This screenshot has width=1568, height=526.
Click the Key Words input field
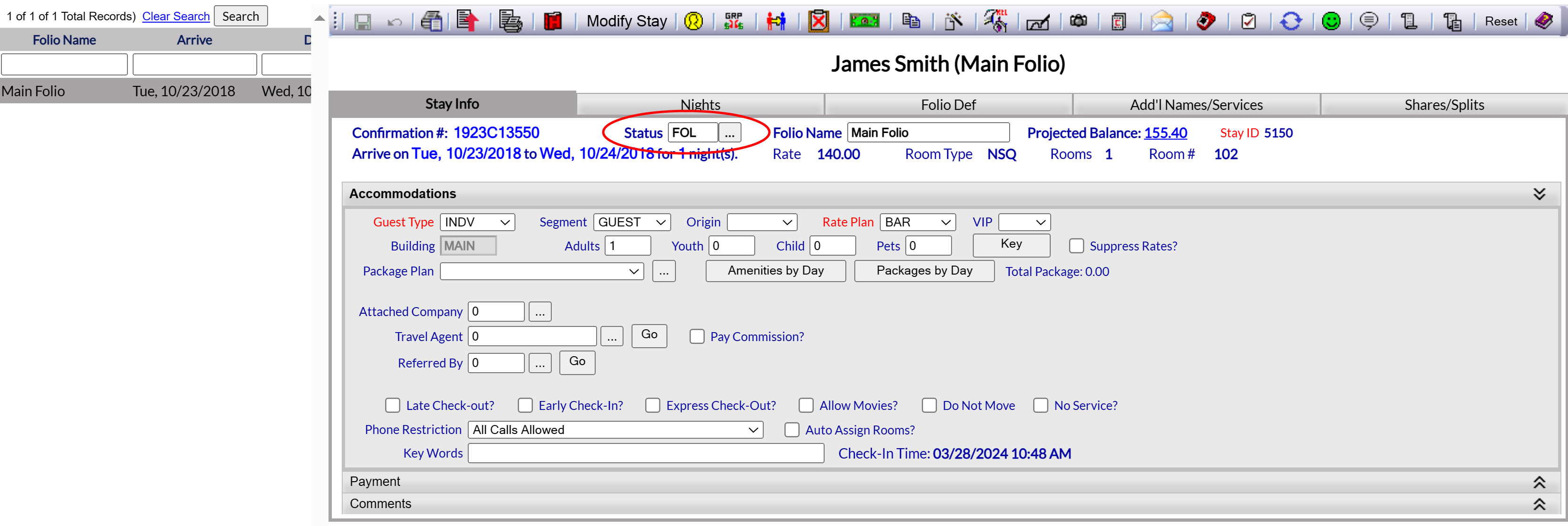pos(646,453)
